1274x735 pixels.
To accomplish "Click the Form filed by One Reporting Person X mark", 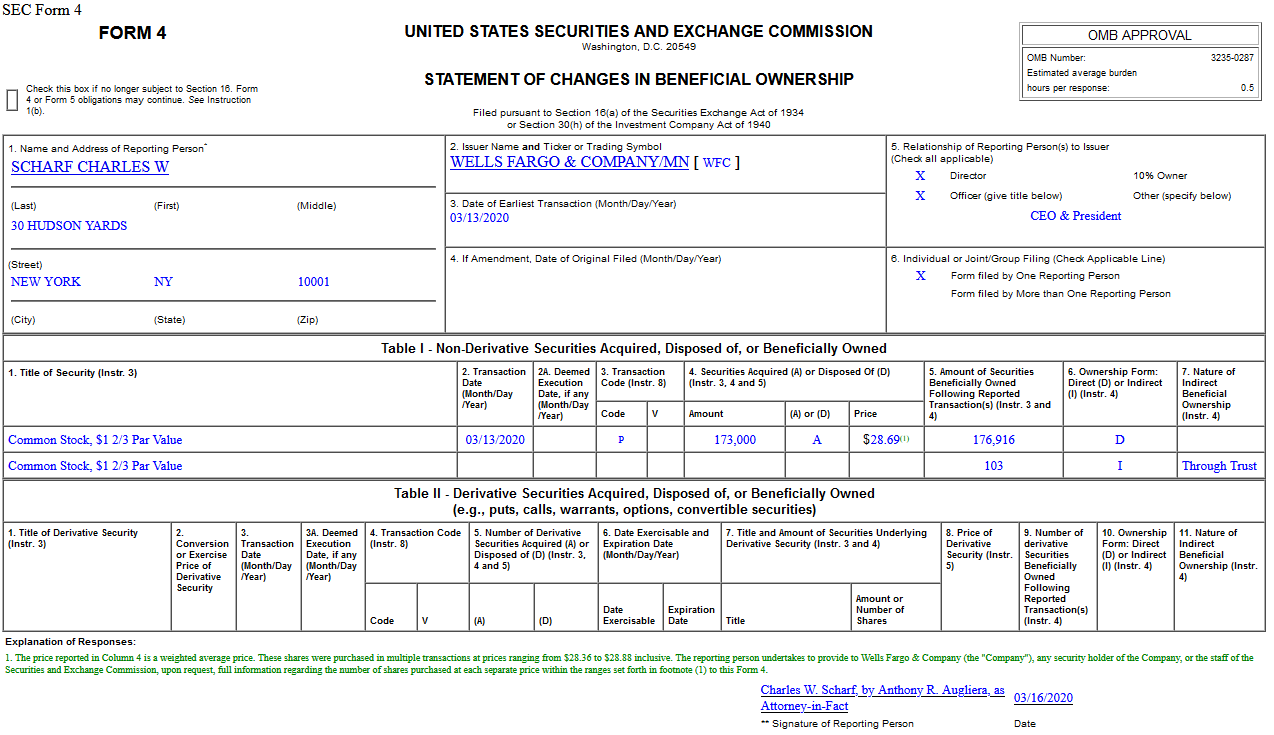I will 920,276.
